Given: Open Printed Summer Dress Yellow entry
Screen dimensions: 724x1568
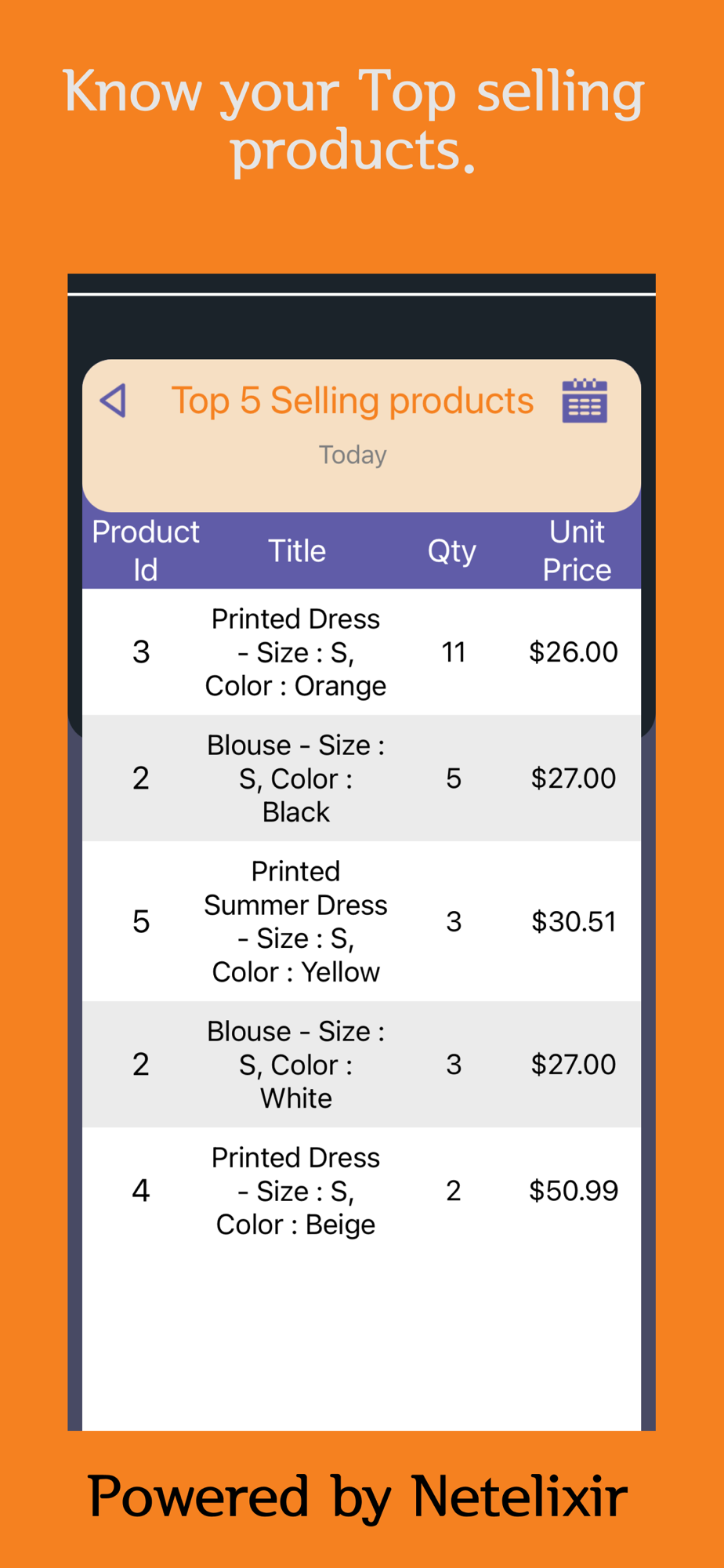Looking at the screenshot, I should click(x=296, y=921).
